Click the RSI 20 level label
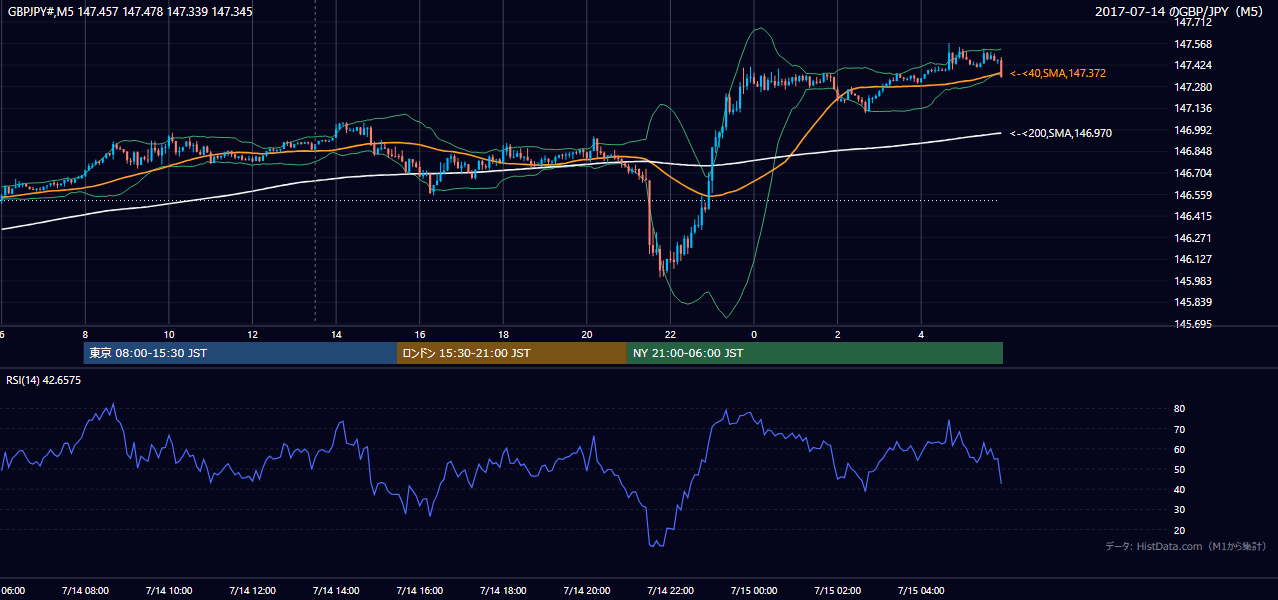1278x600 pixels. click(x=1180, y=530)
